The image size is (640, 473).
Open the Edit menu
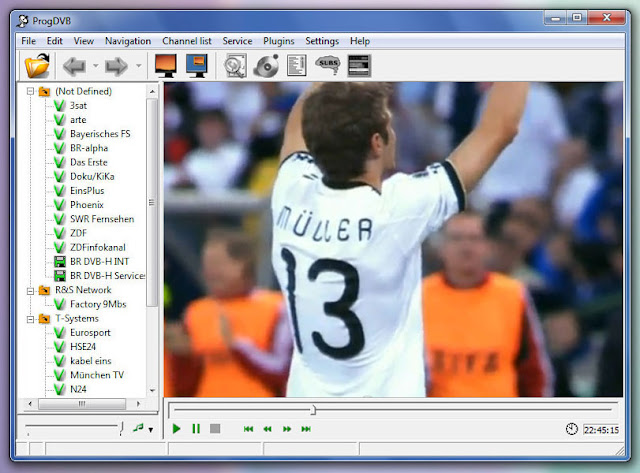(54, 41)
